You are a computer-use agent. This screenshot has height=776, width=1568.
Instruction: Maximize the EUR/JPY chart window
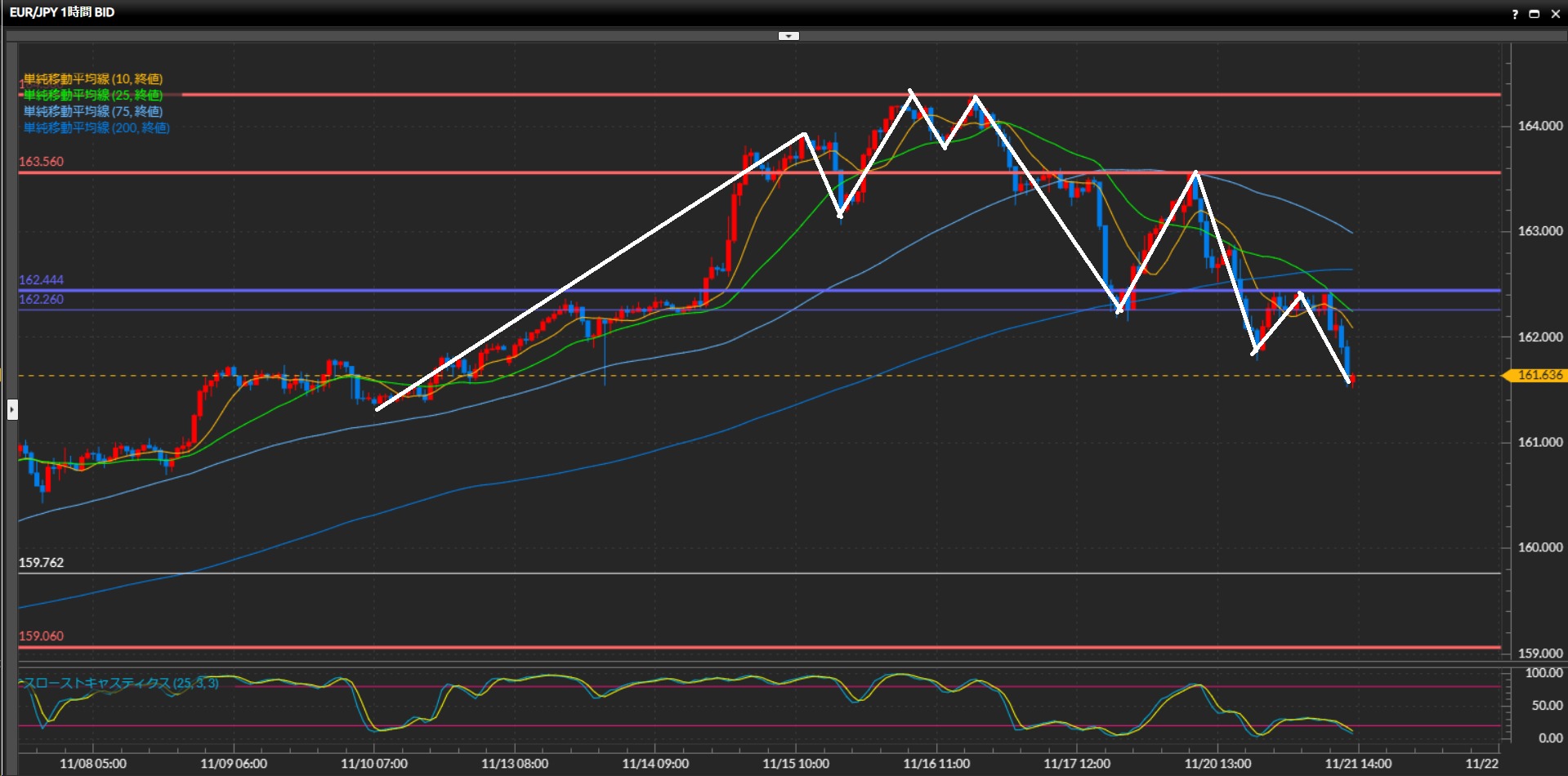[1534, 14]
